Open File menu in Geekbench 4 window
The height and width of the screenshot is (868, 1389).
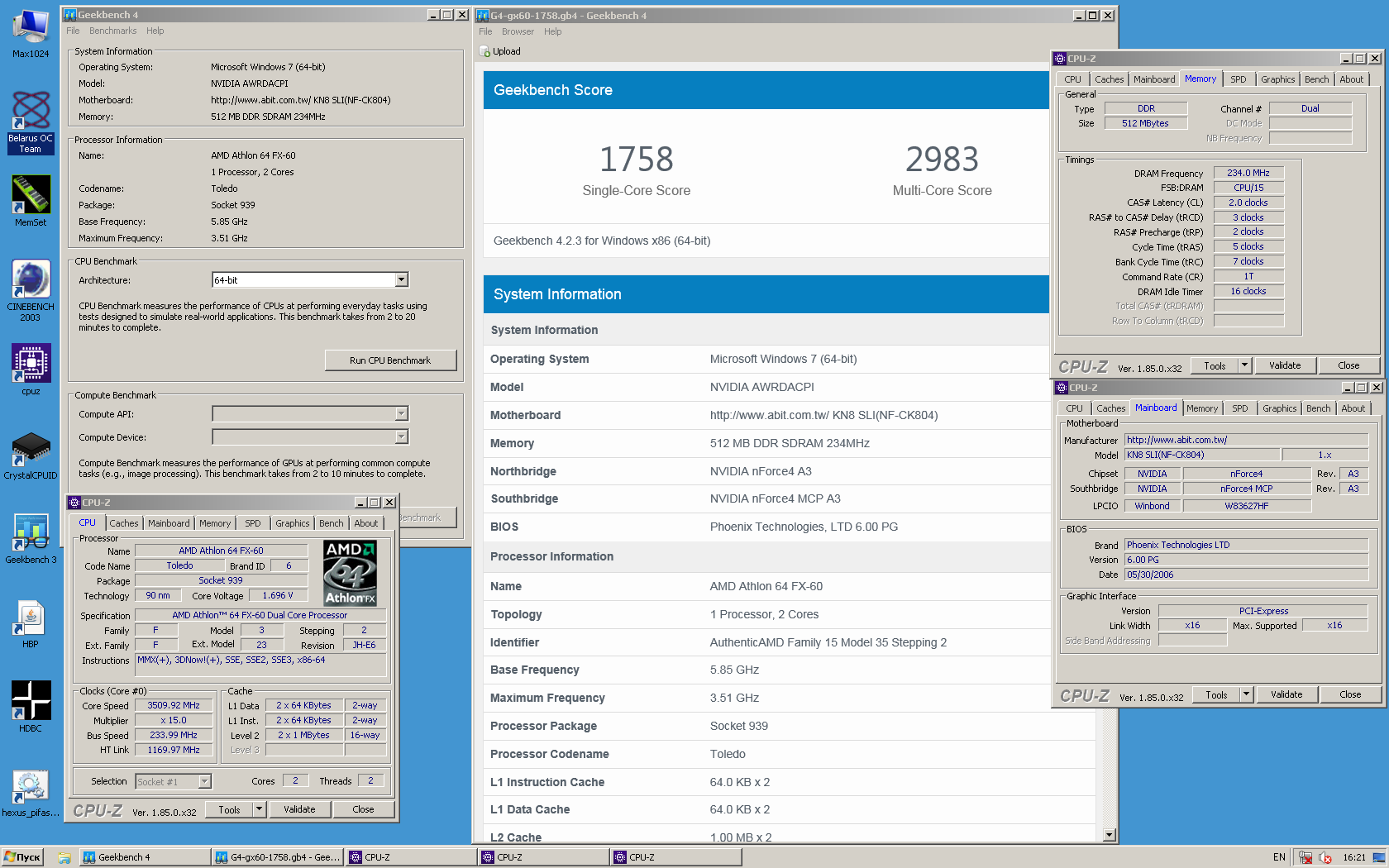(73, 31)
